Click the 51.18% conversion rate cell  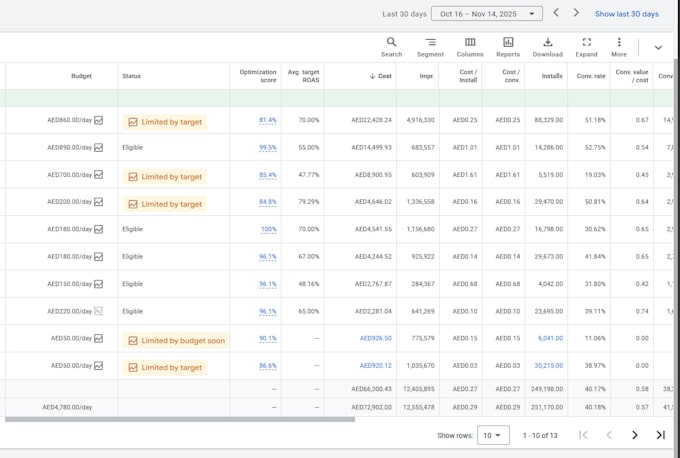click(x=595, y=120)
